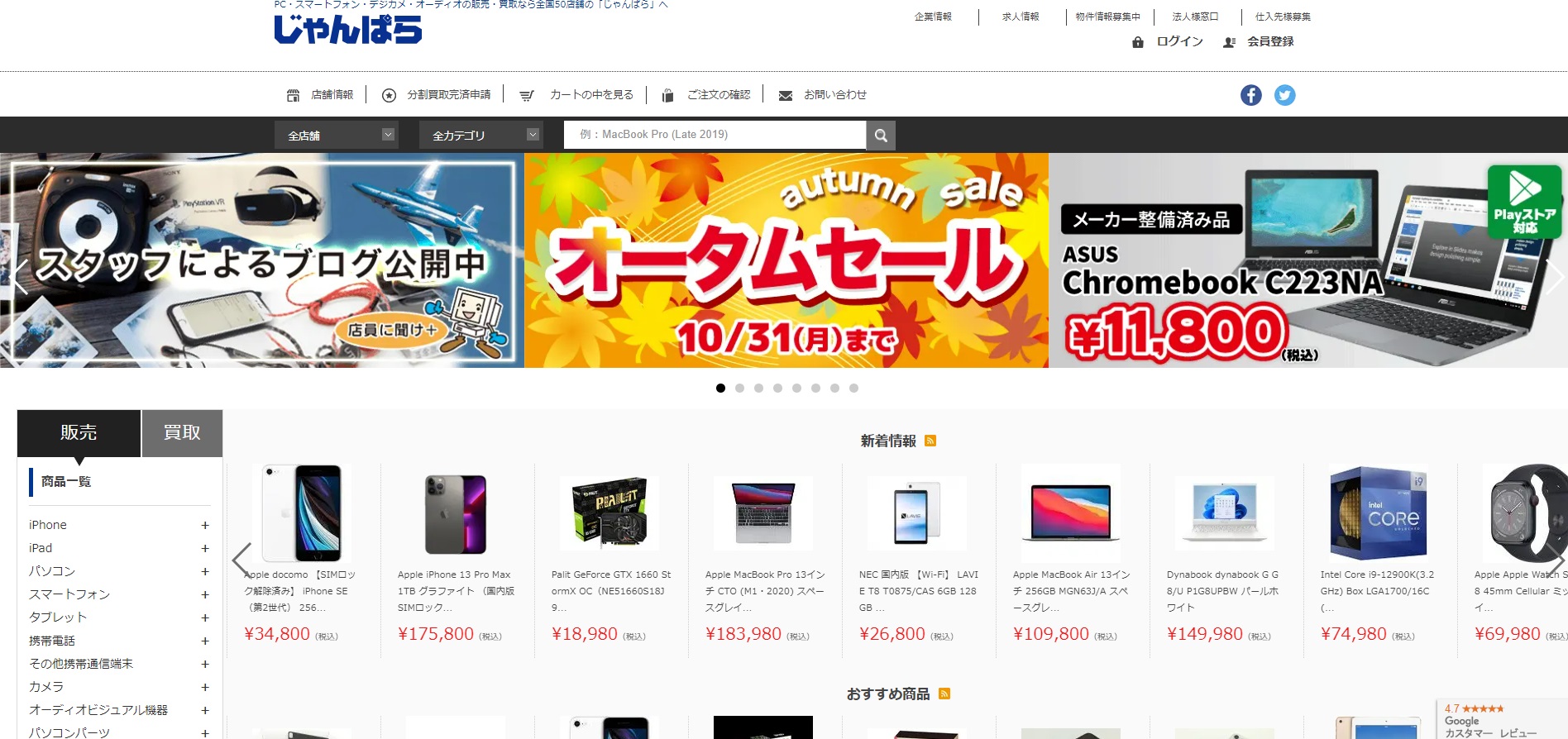Open the Twitter page icon

(1284, 95)
